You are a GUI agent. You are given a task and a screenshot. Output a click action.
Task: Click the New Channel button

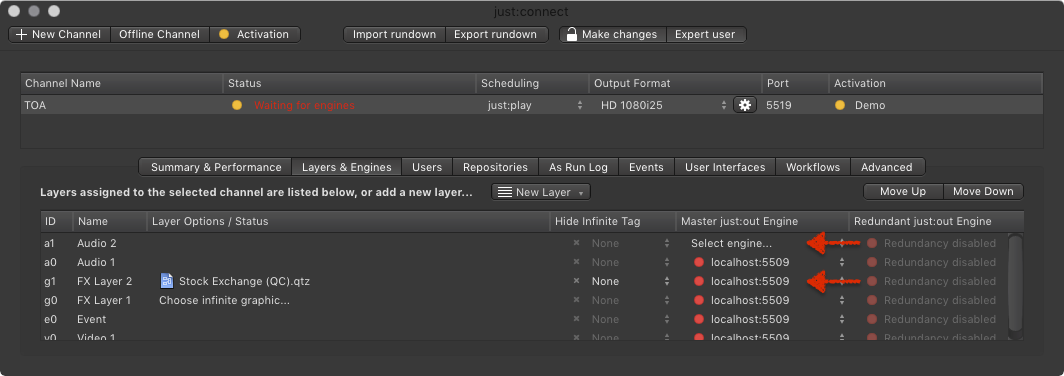[x=59, y=34]
